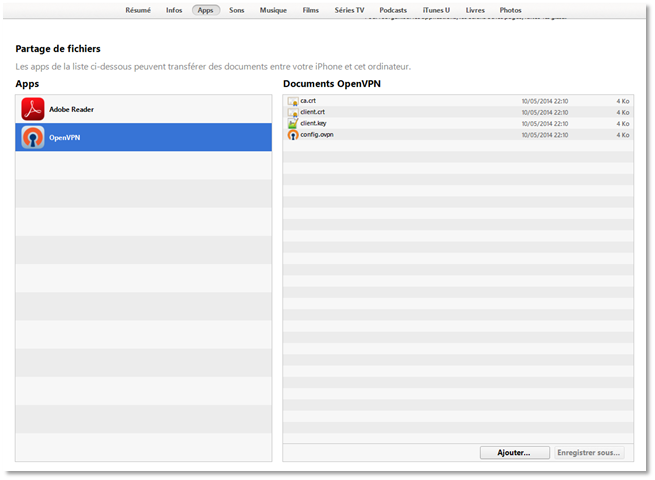Viewport: 655px width, 480px height.
Task: Open the Musique tab
Action: click(x=273, y=10)
